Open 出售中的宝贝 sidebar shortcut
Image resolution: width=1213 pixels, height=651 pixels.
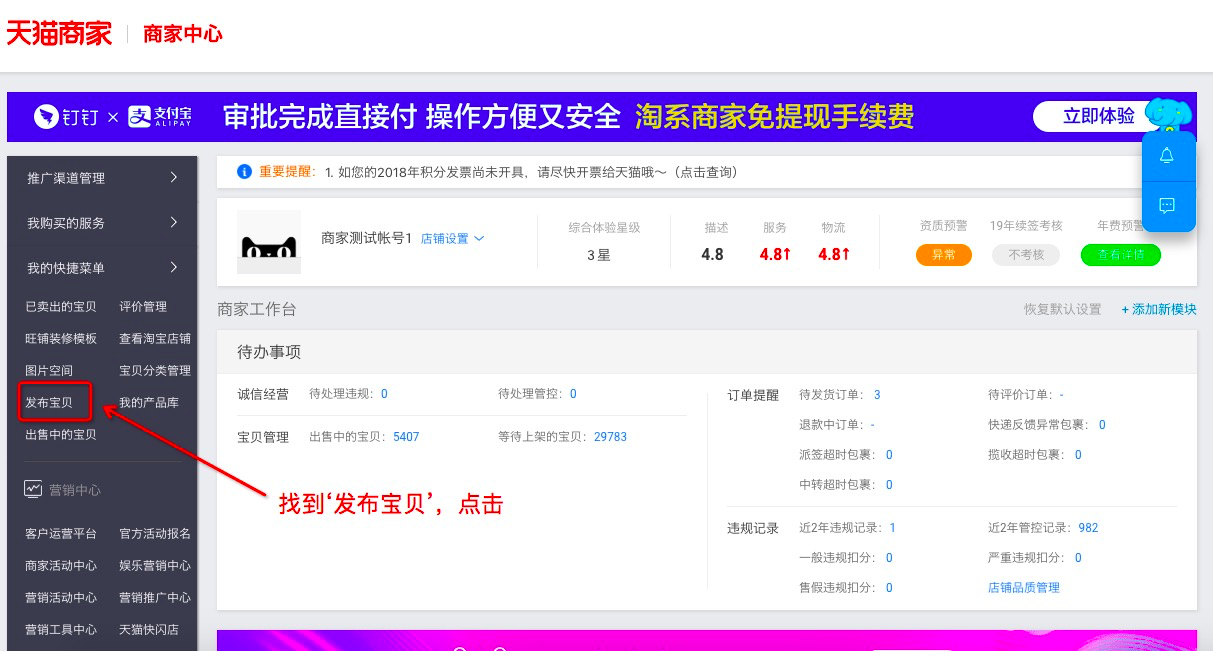point(61,435)
